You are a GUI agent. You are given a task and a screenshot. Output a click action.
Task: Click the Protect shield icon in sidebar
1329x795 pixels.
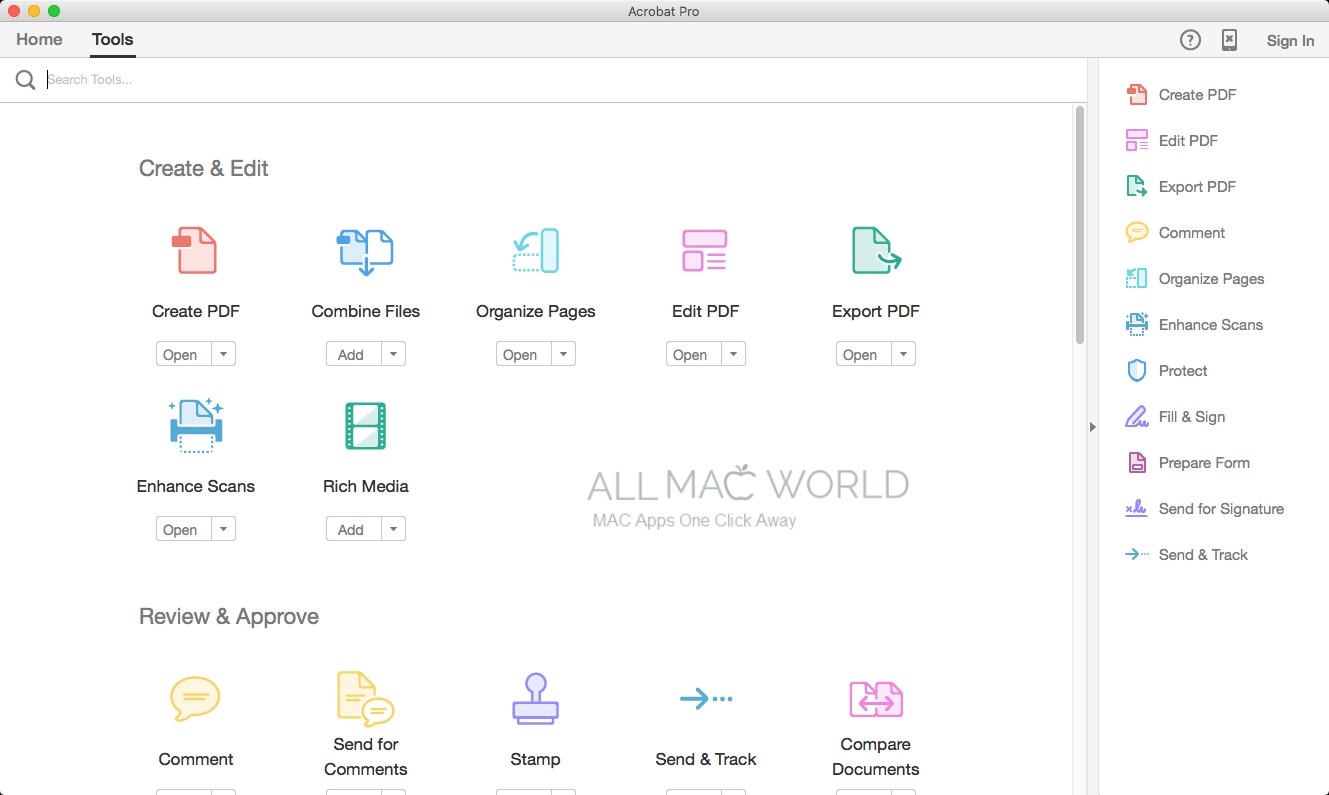coord(1137,371)
